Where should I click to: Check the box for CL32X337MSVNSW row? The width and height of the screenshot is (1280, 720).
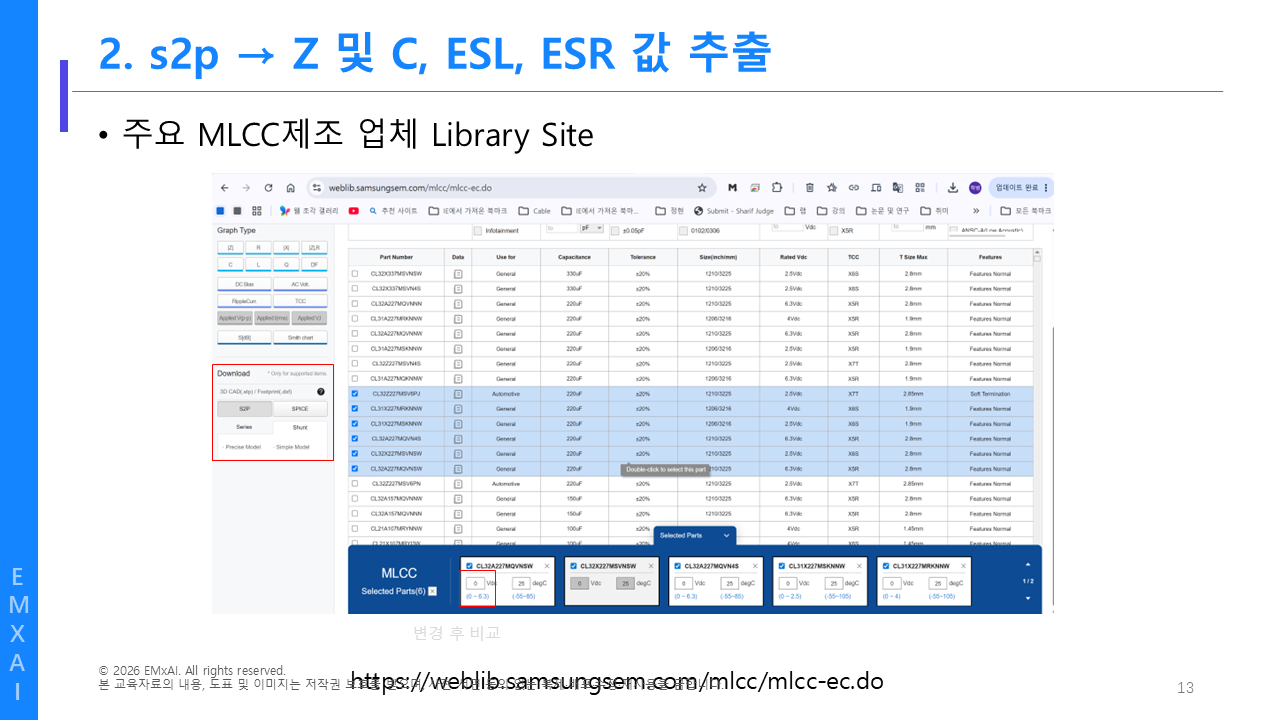click(354, 273)
